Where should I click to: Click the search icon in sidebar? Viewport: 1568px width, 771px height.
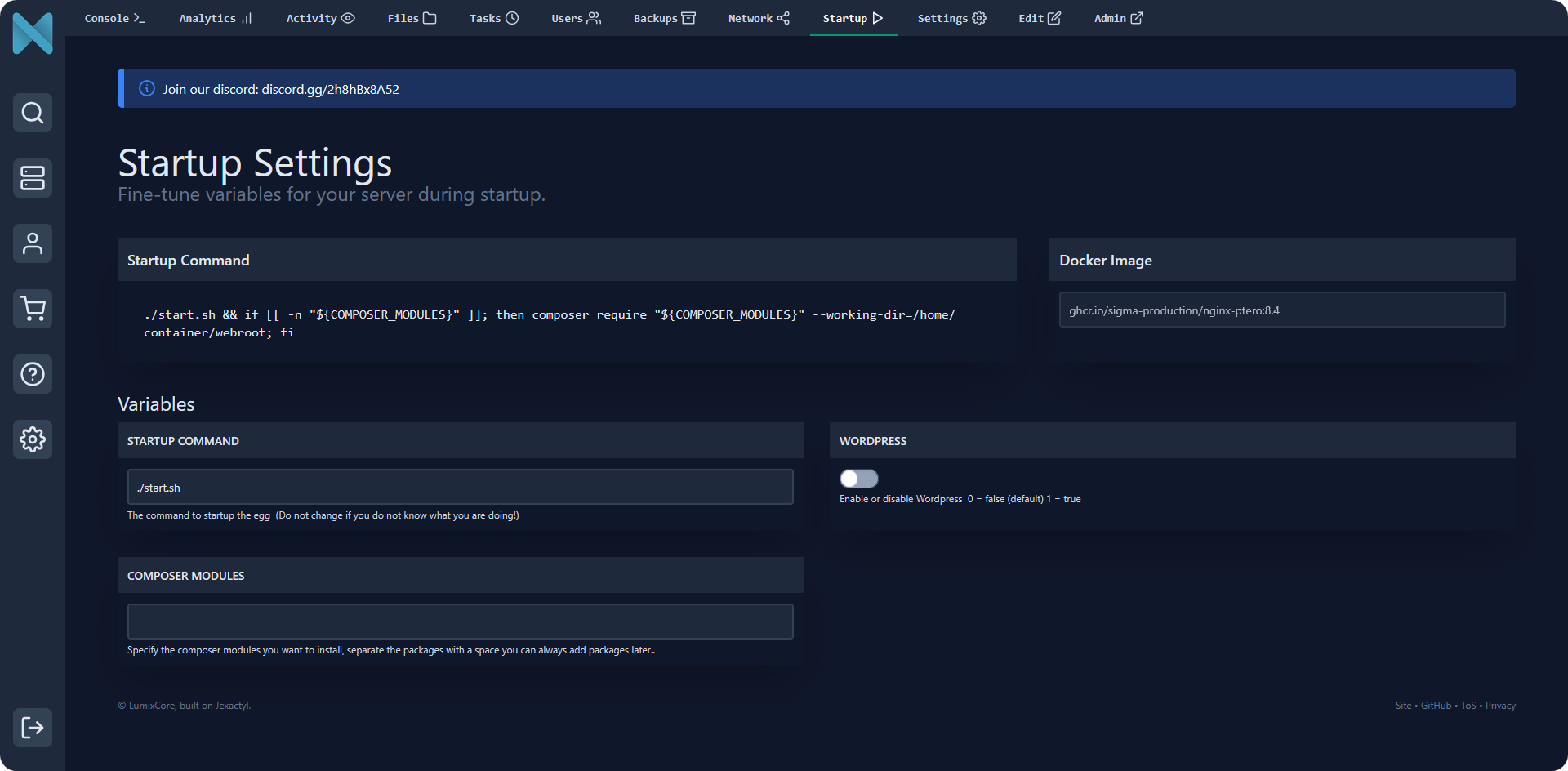[x=33, y=113]
